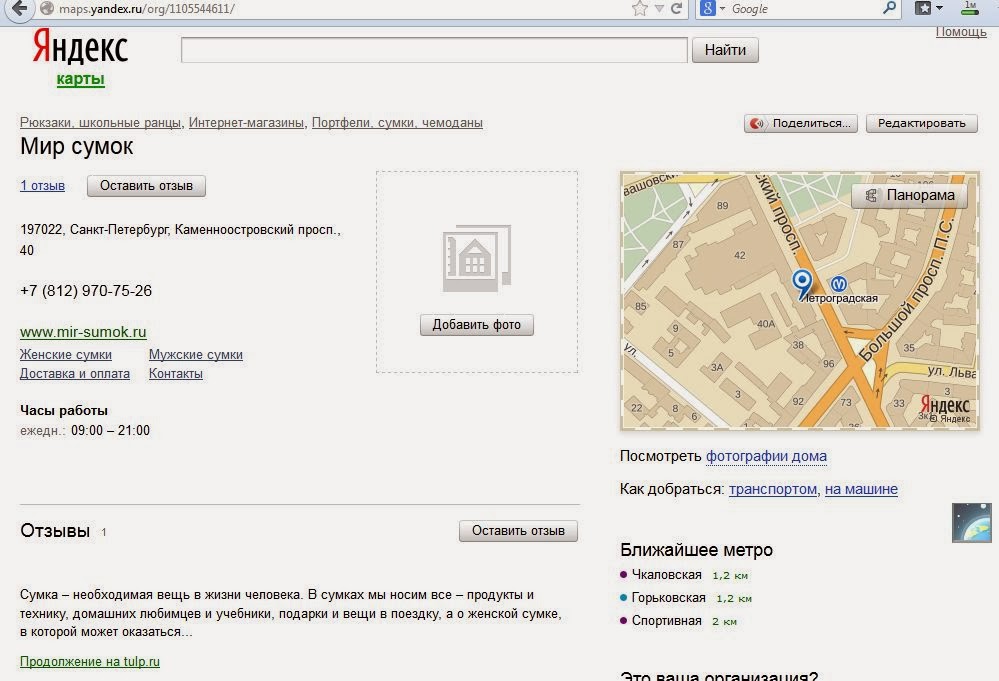Open фотографии дома link

(x=766, y=456)
